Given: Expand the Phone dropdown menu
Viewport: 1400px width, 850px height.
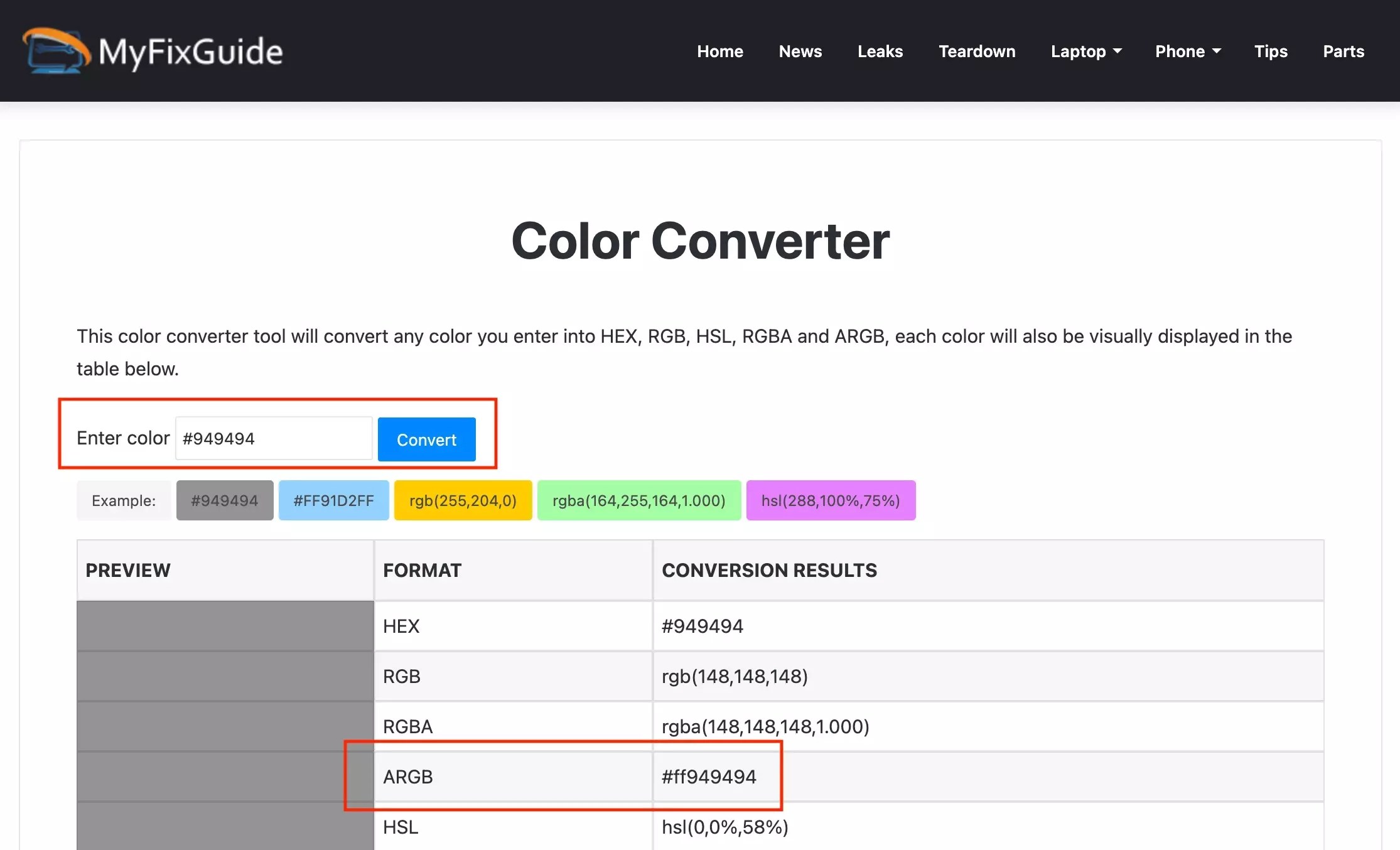Looking at the screenshot, I should coord(1187,51).
